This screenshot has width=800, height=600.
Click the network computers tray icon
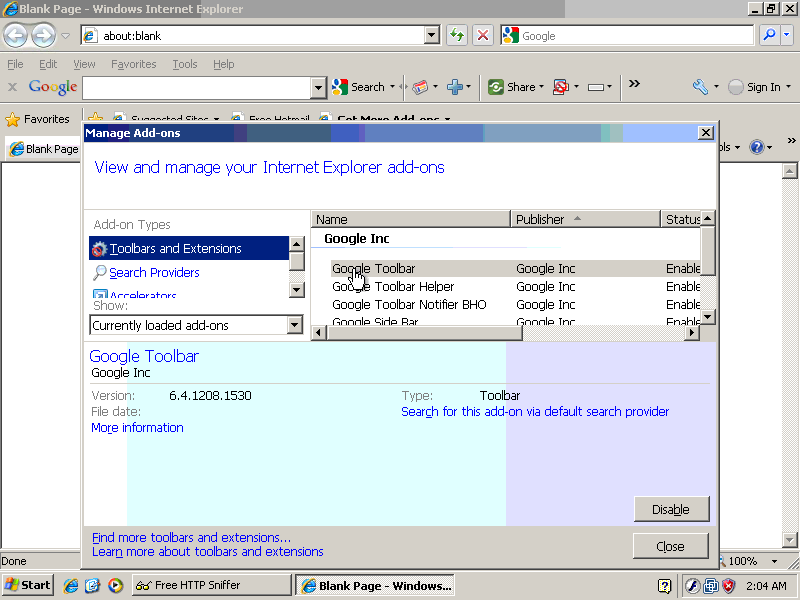(x=711, y=586)
